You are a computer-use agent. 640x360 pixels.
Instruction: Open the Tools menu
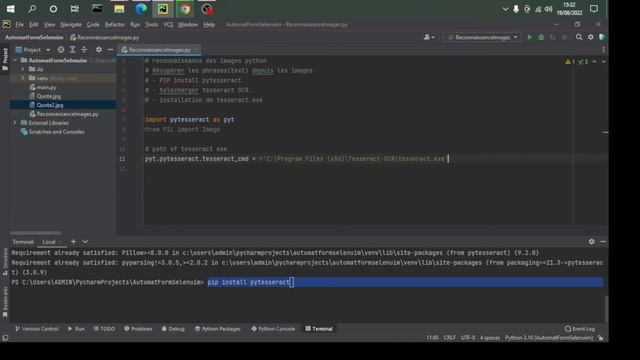(151, 24)
